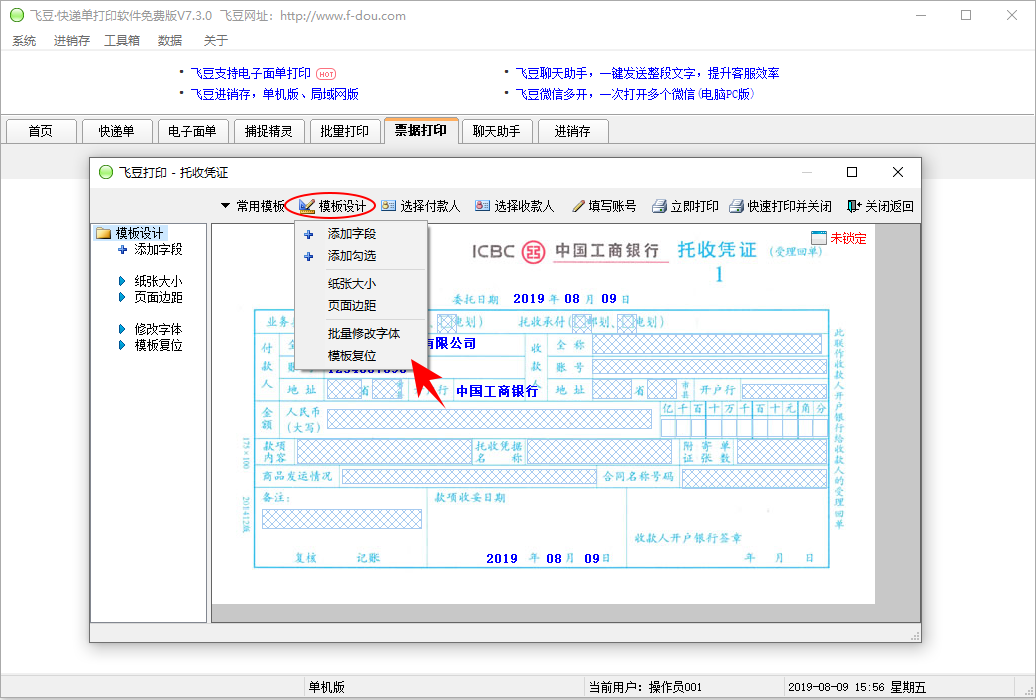This screenshot has height=700, width=1036.
Task: Select 页面边距 in the left tree
Action: (159, 297)
